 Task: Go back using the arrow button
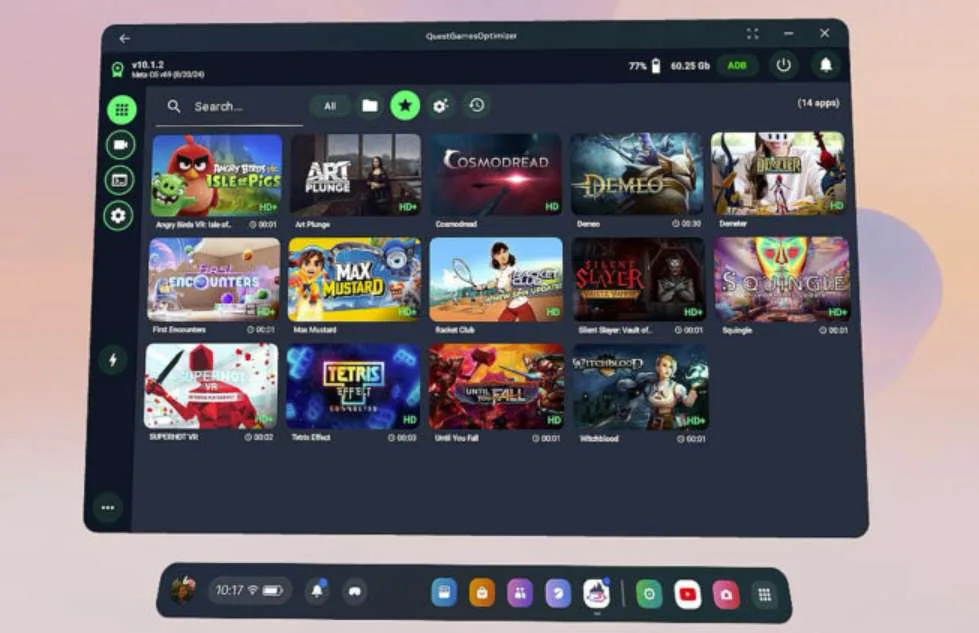point(124,39)
